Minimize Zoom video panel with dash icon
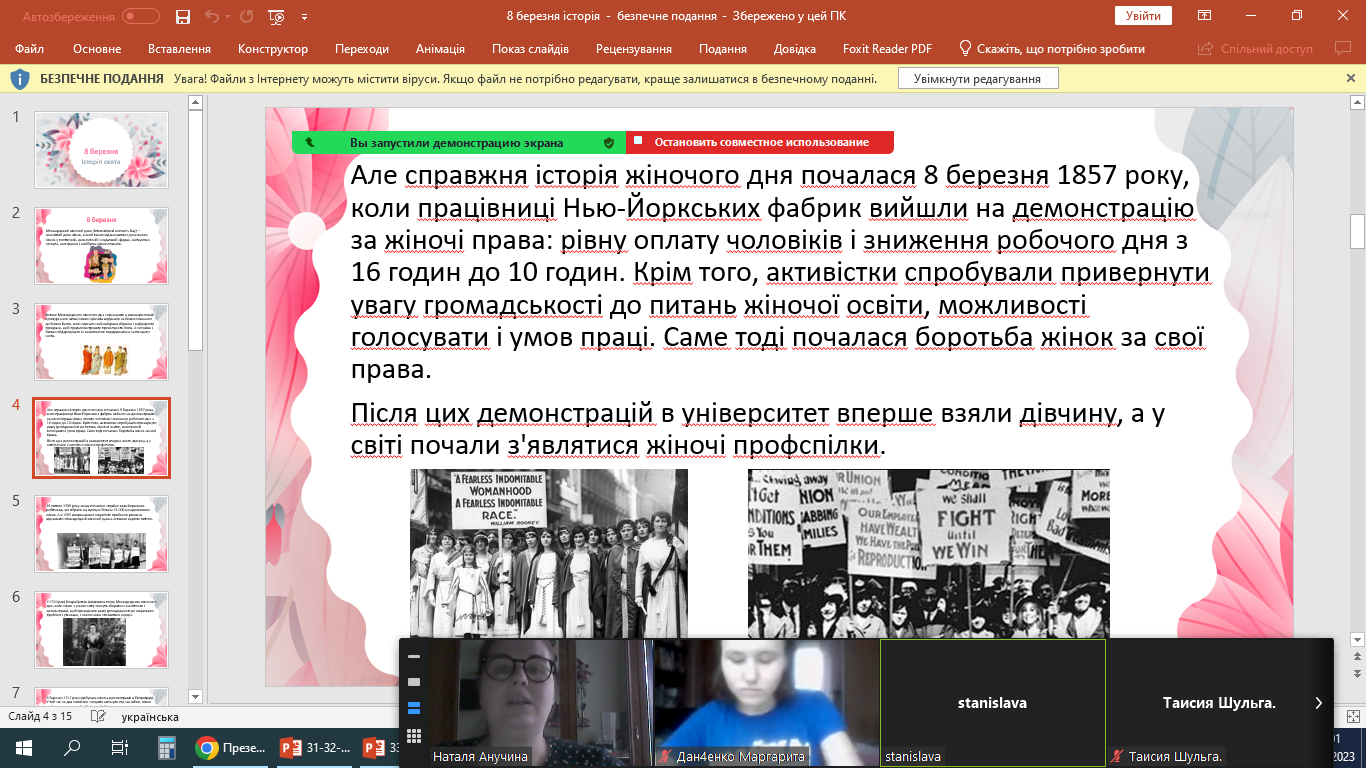1366x768 pixels. (414, 657)
